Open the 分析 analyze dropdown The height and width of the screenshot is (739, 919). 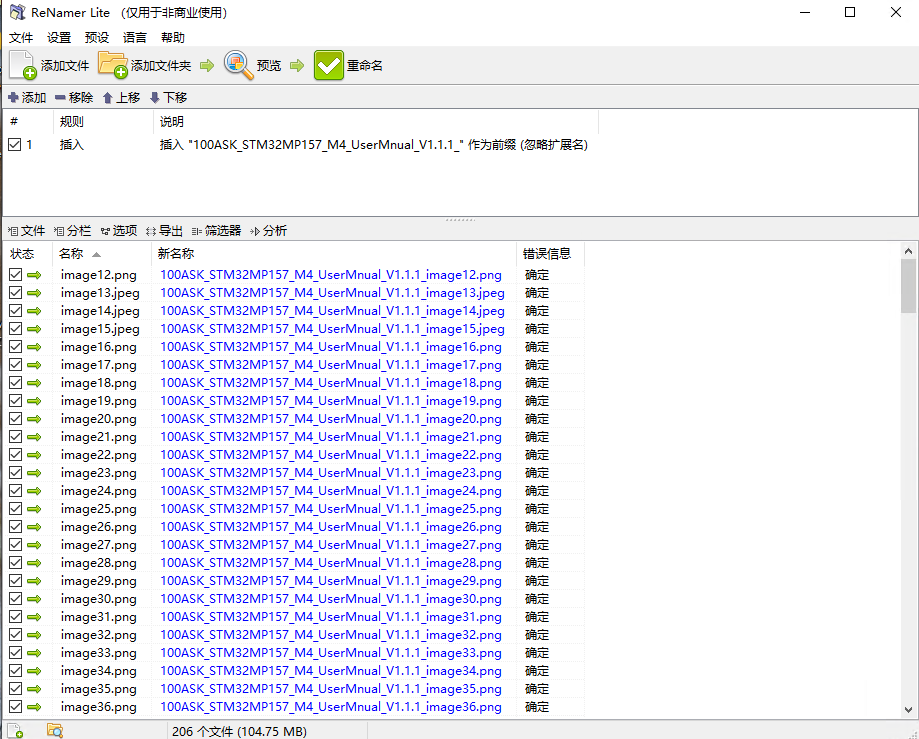pyautogui.click(x=268, y=231)
